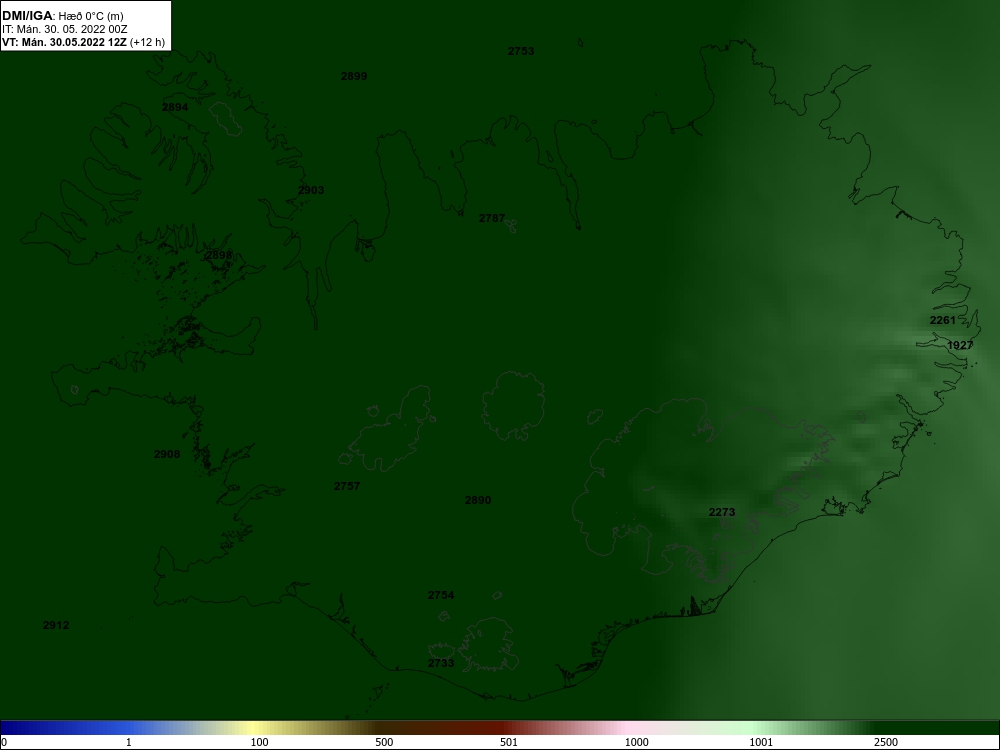
Task: Click the 2733 label near south coast
Action: (x=441, y=663)
